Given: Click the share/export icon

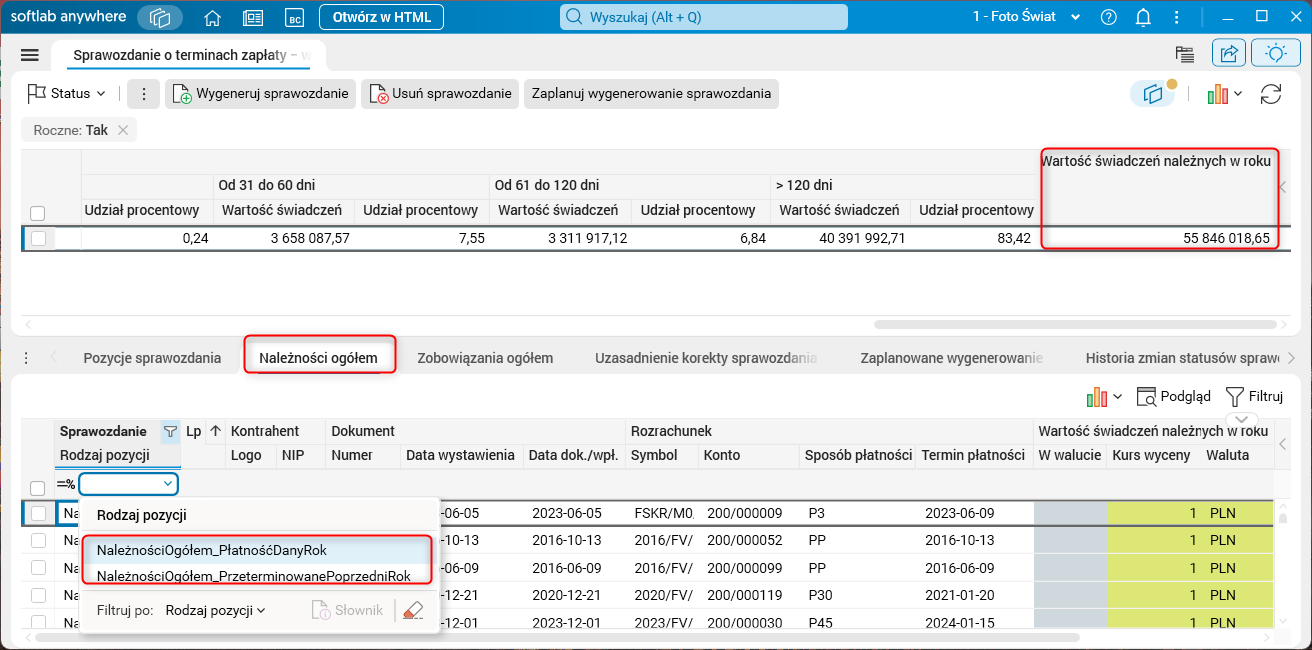Looking at the screenshot, I should point(1229,54).
